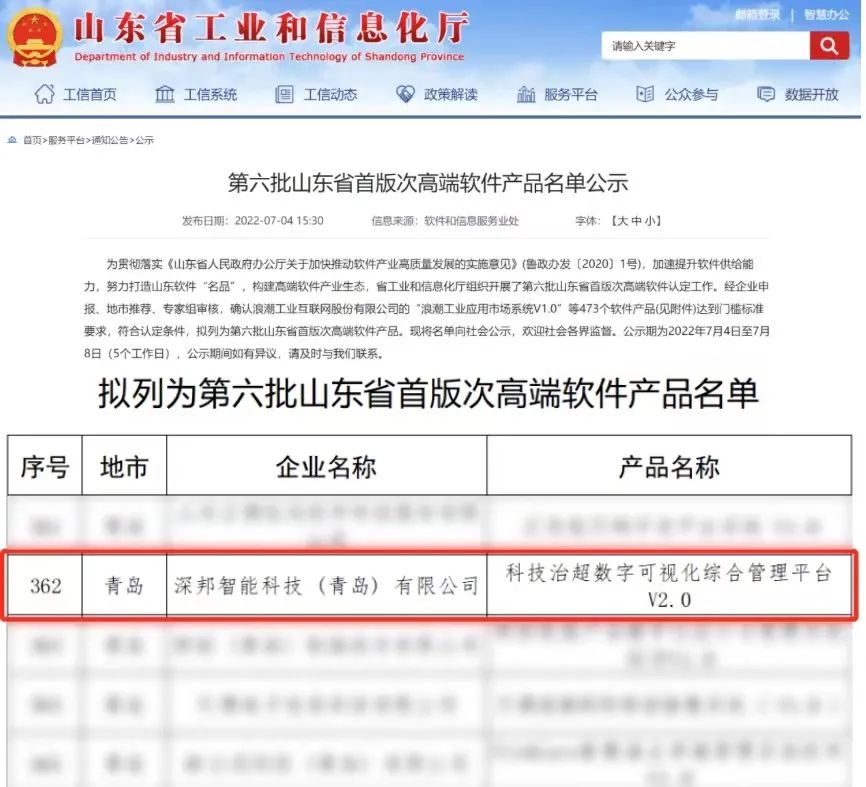Click the chart icon beside 服务平台
Viewport: 866px width, 787px height.
tap(526, 94)
